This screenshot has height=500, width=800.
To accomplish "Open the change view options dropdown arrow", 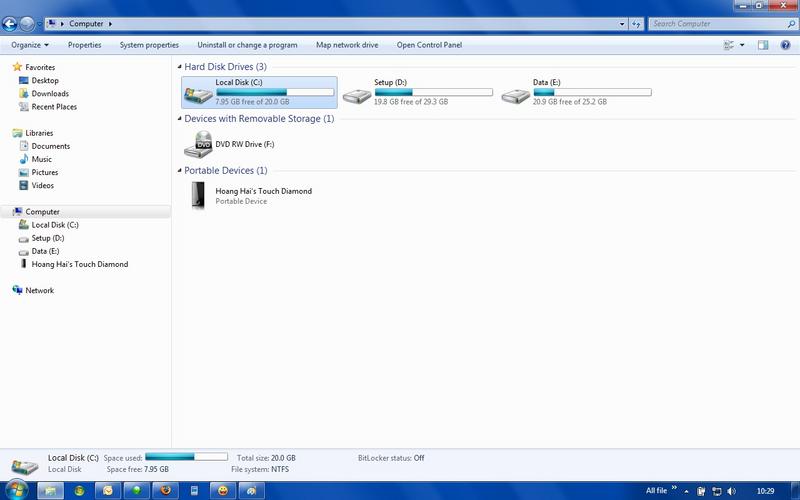I will pyautogui.click(x=742, y=45).
